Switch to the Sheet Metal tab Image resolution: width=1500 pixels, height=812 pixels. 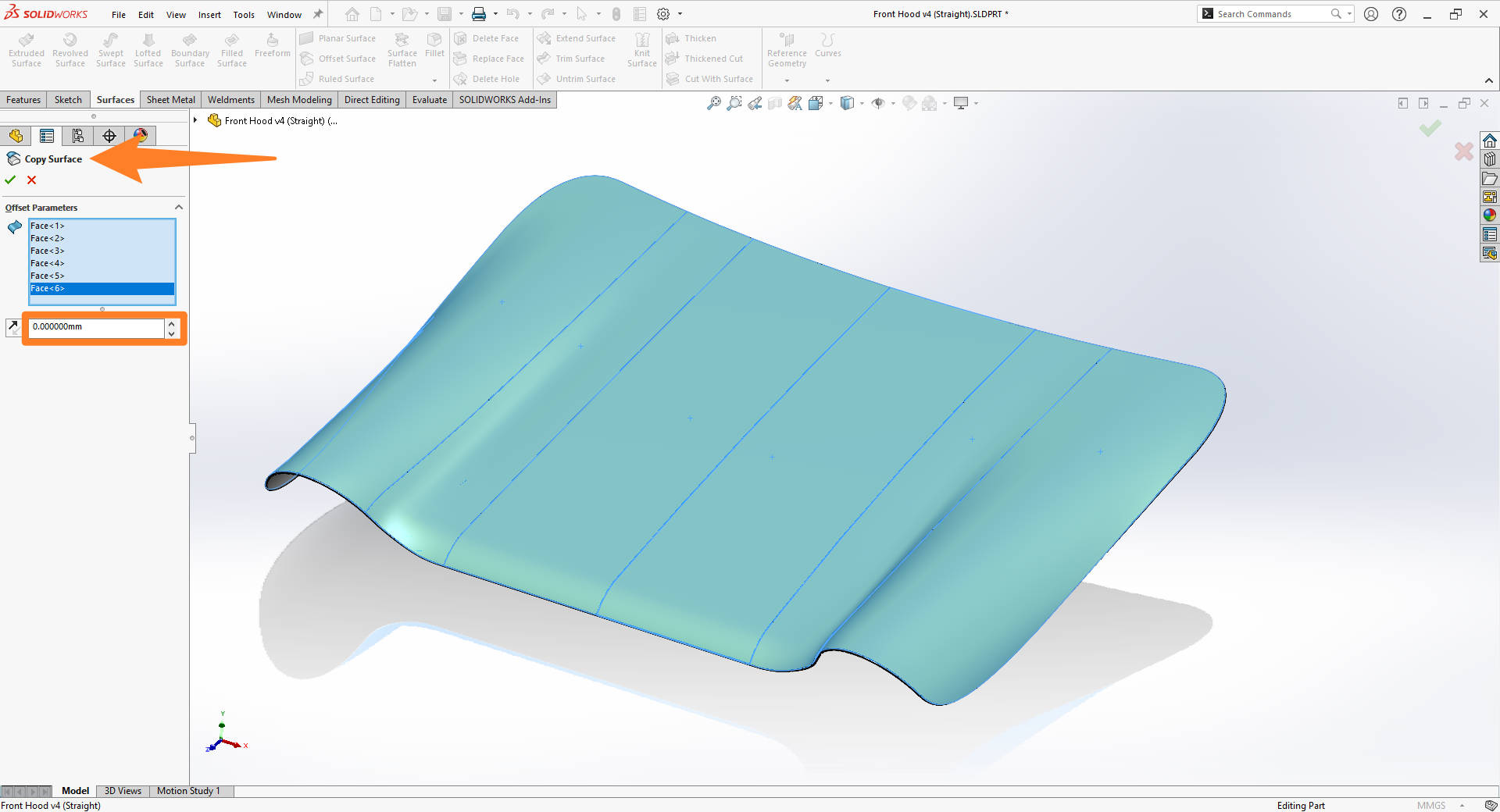170,99
